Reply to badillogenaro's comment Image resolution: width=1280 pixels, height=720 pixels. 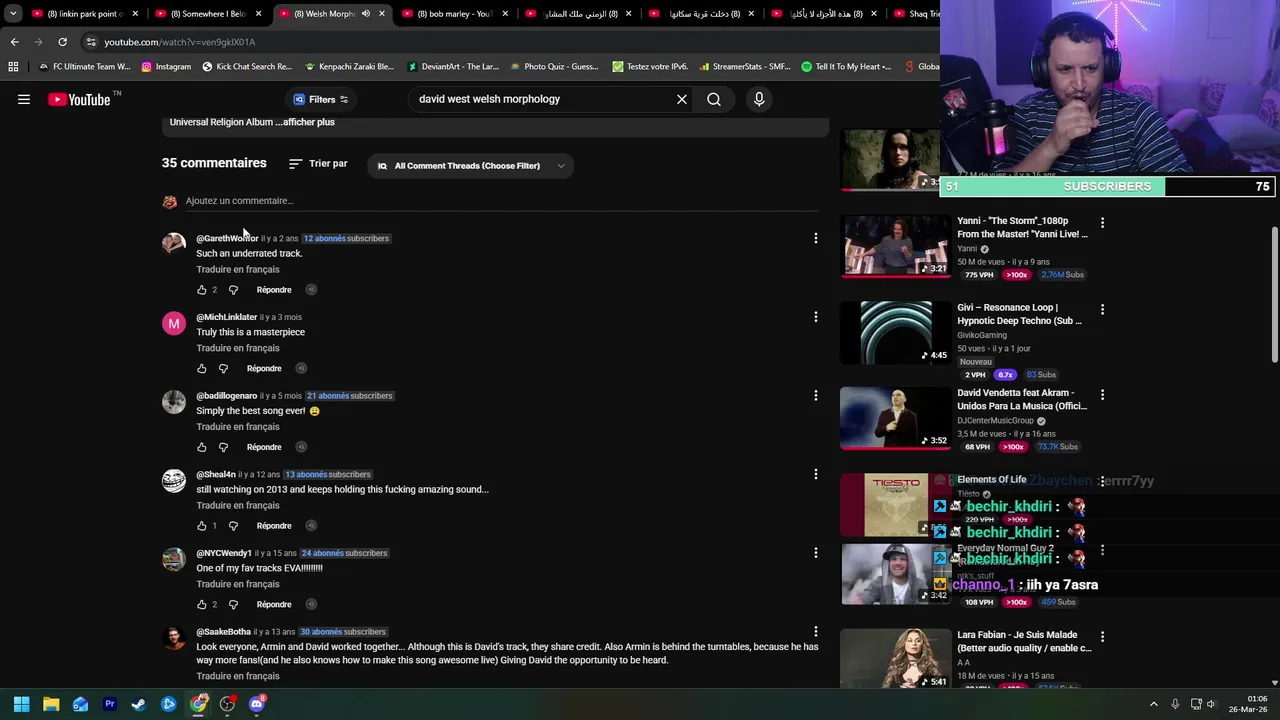pyautogui.click(x=264, y=447)
